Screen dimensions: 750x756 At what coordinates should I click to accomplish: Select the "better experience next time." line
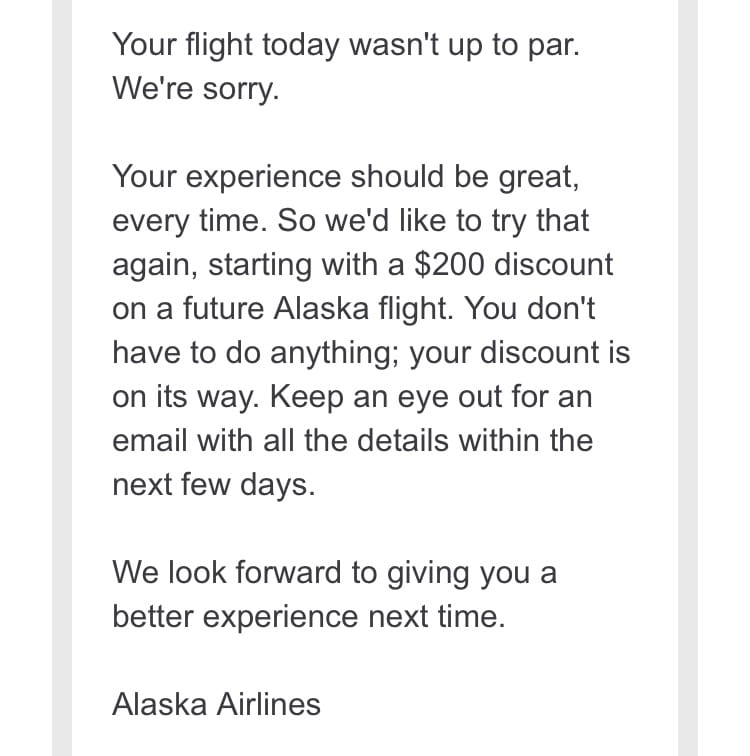coord(309,616)
